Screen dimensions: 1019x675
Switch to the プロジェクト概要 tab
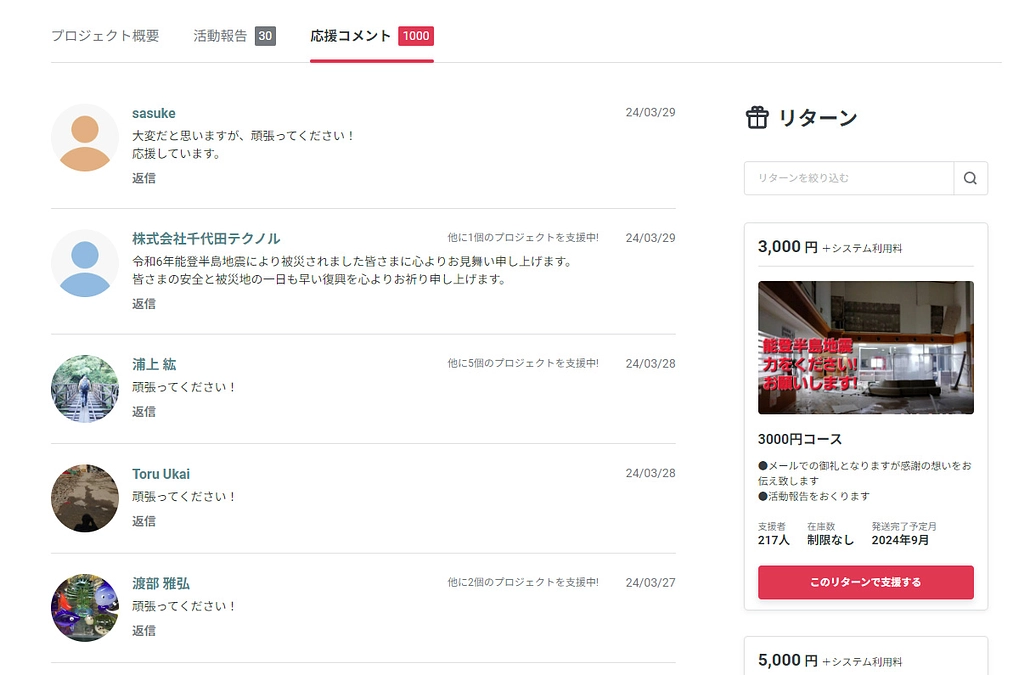coord(104,34)
